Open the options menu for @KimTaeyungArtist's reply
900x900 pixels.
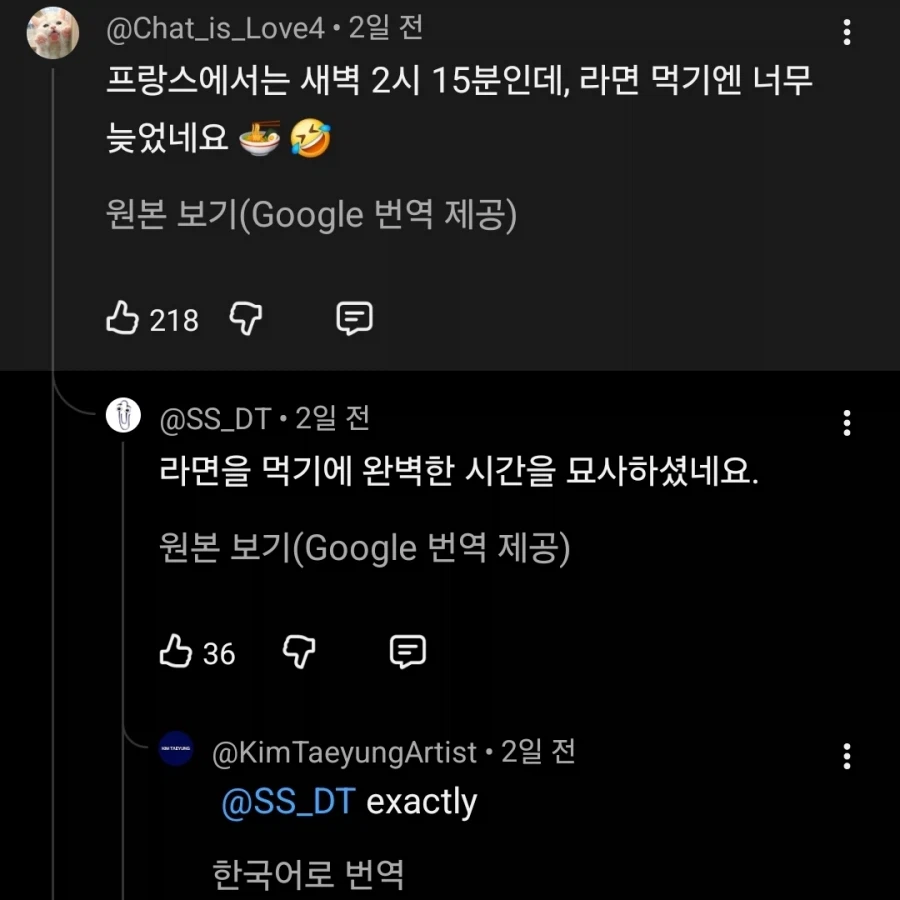[x=845, y=757]
